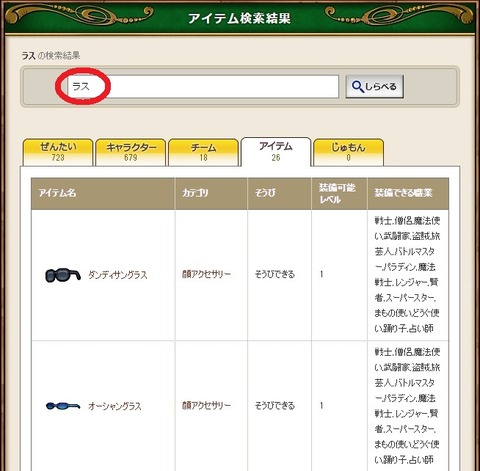Click the job list for ダンディサングラス

click(407, 274)
